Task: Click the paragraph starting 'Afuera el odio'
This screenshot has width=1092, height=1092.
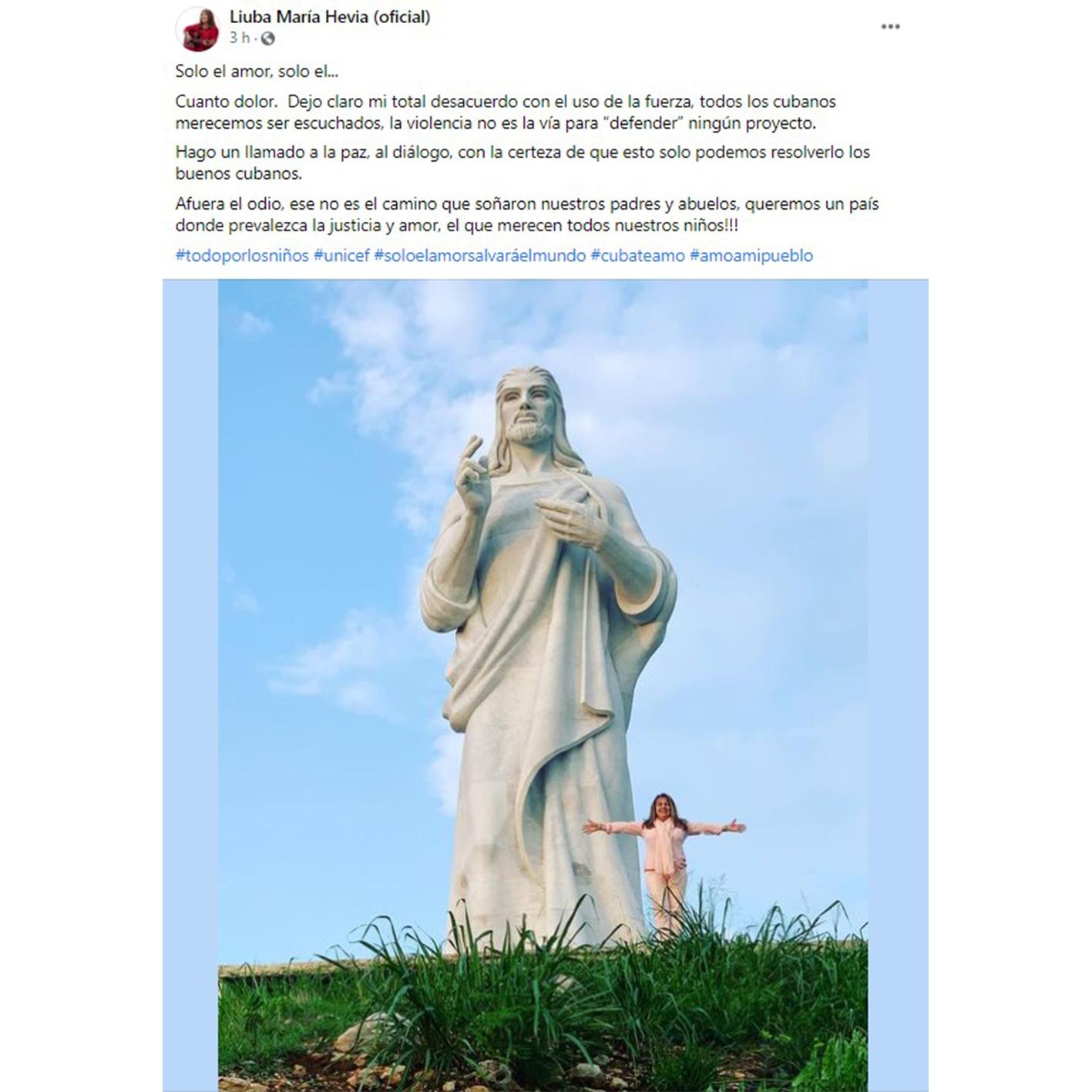Action: tap(527, 215)
